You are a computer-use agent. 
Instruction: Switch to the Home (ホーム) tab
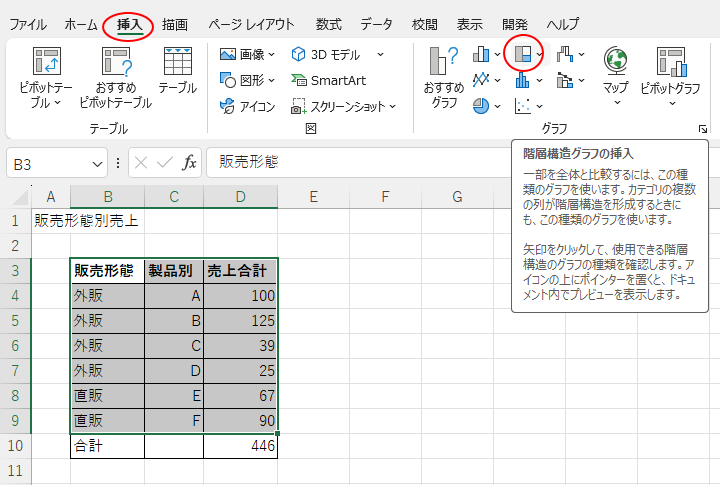pyautogui.click(x=81, y=23)
